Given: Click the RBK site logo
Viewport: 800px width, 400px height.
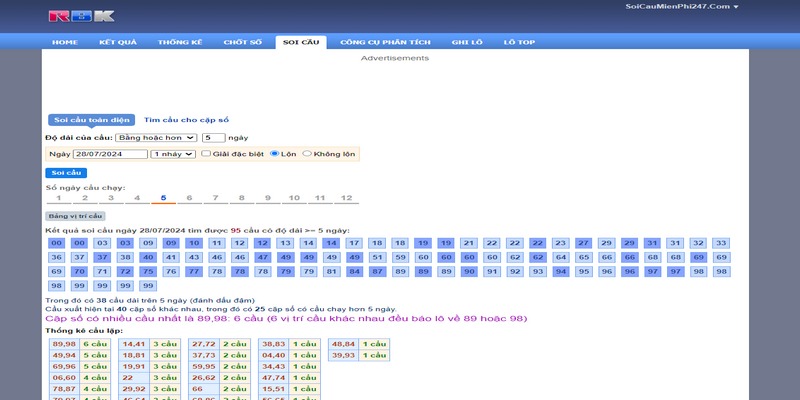Looking at the screenshot, I should 81,16.
